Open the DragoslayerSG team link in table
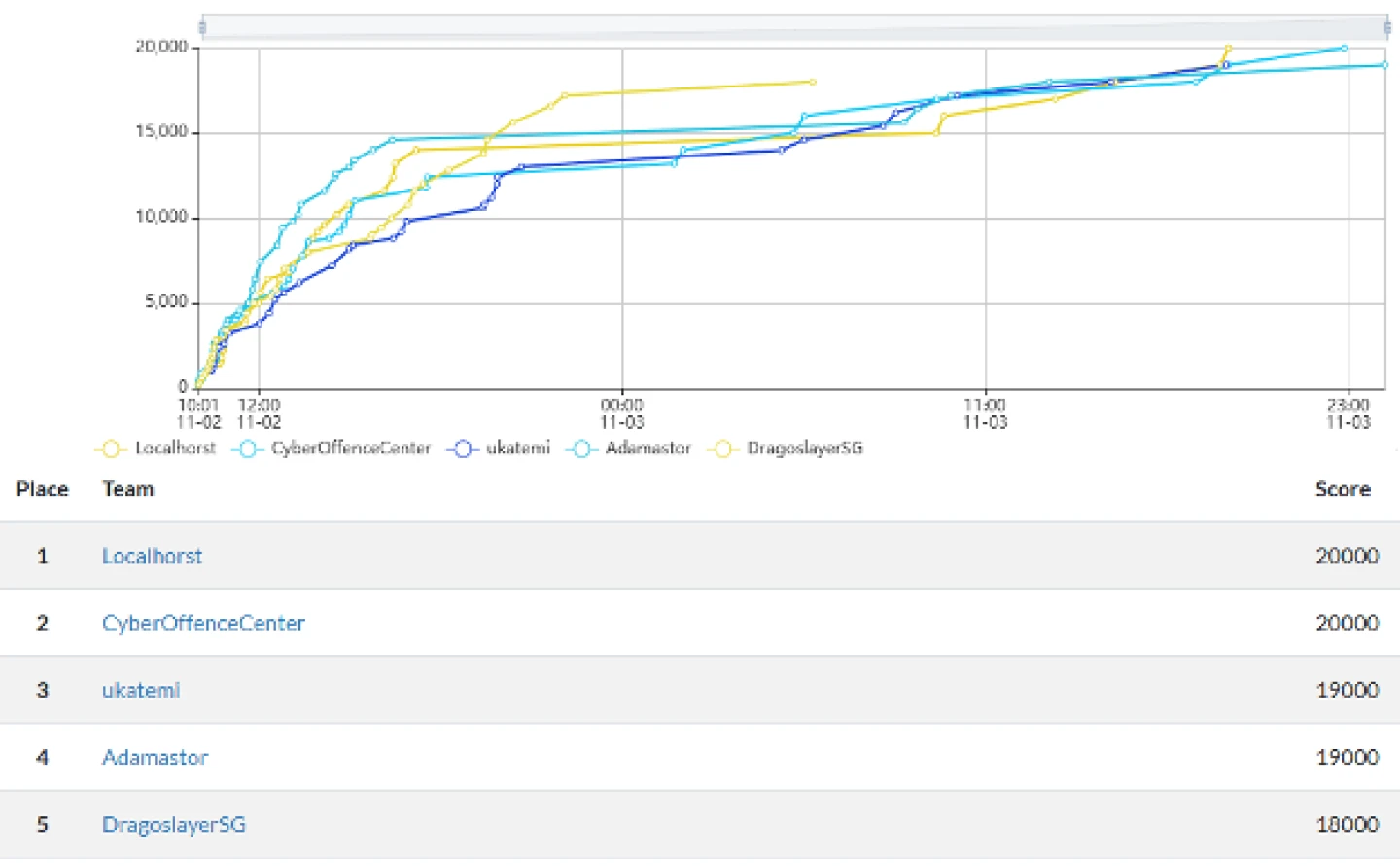Screen dimensions: 1400x866 click(x=174, y=824)
